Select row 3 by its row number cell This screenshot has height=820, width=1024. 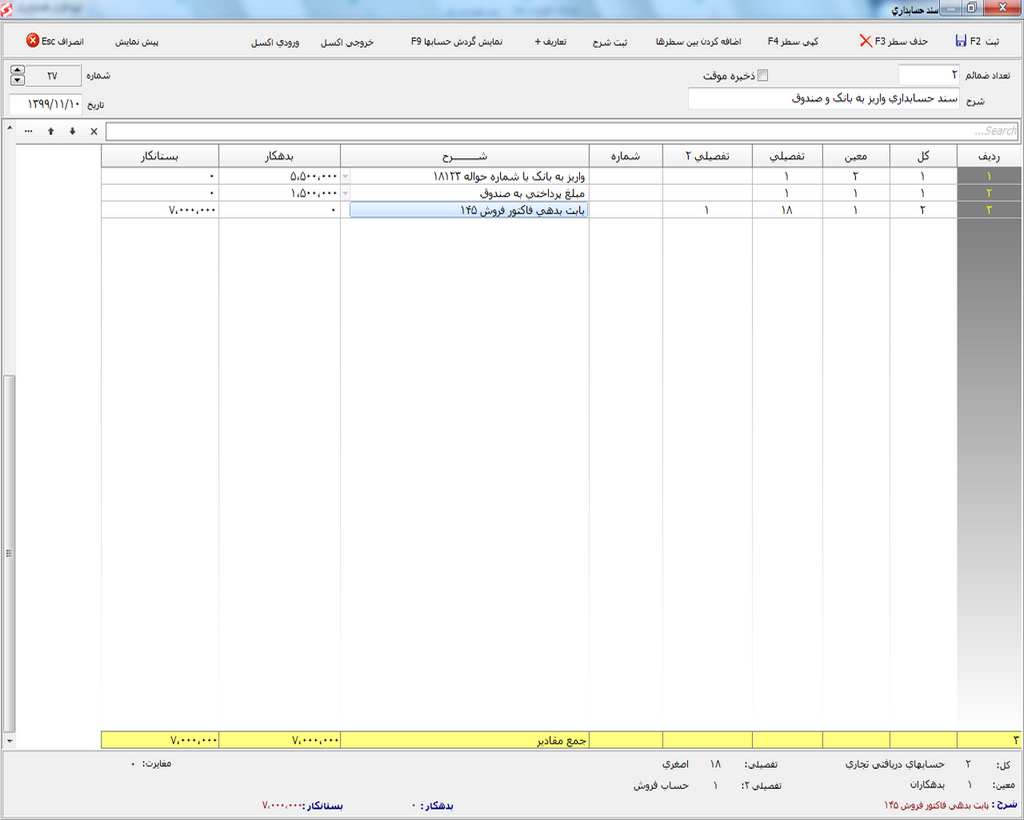point(989,210)
